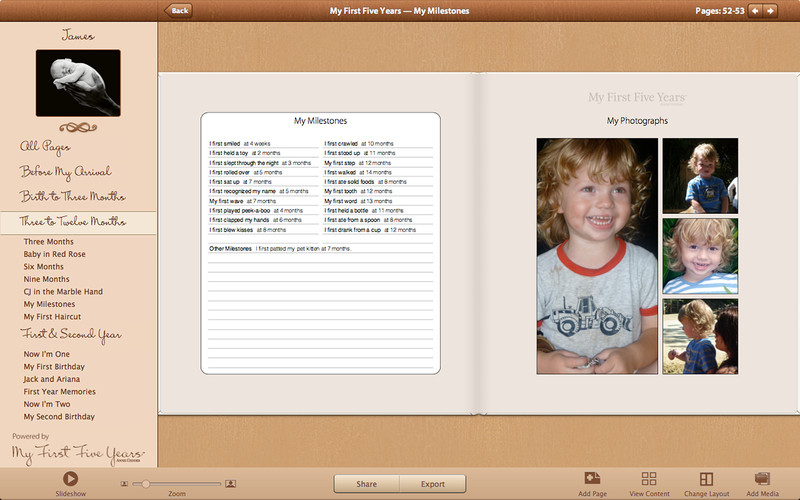Screen dimensions: 800x500
Task: Click the Change Layout icon
Action: tap(706, 479)
